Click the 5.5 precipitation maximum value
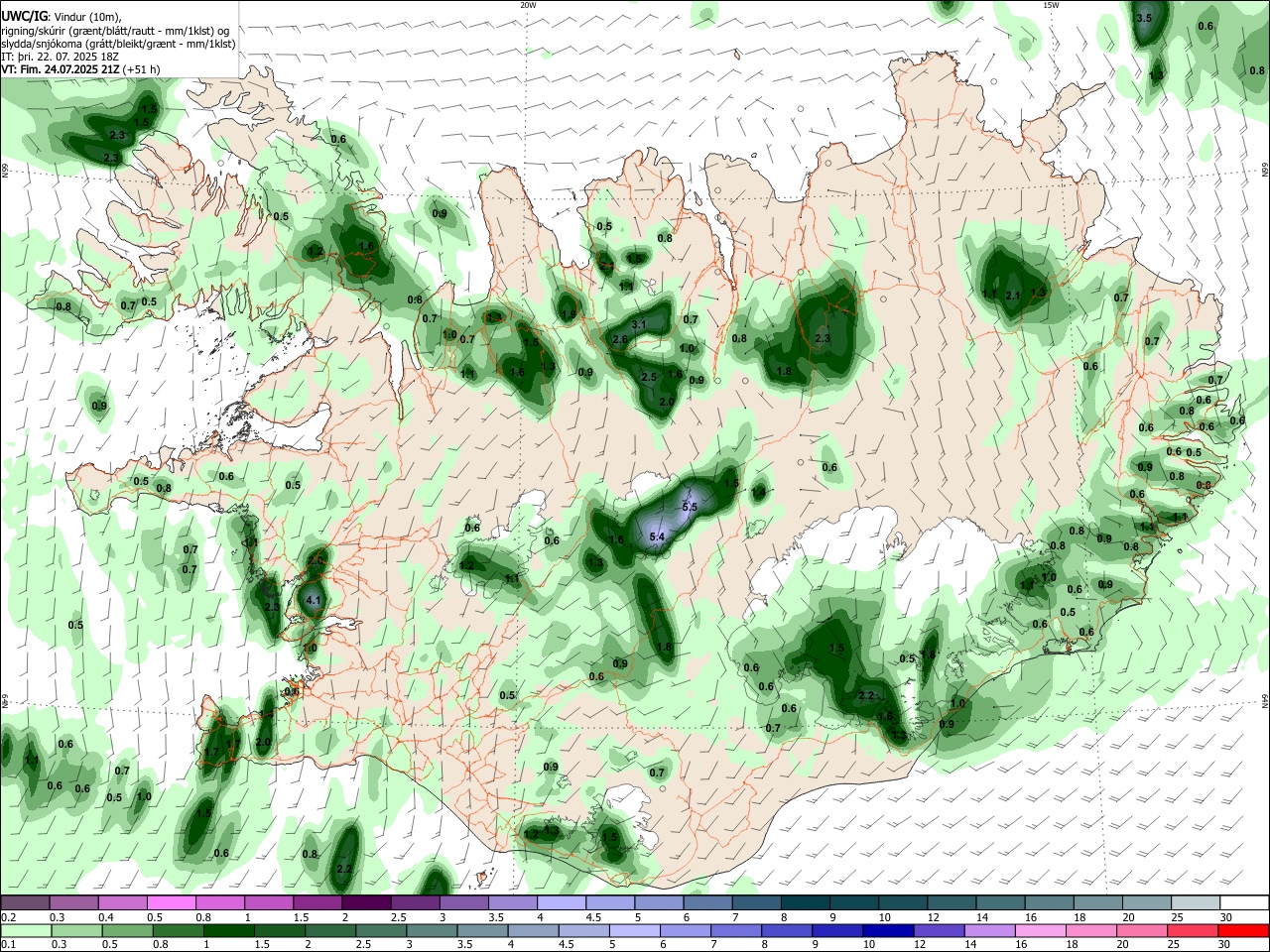 click(x=690, y=507)
